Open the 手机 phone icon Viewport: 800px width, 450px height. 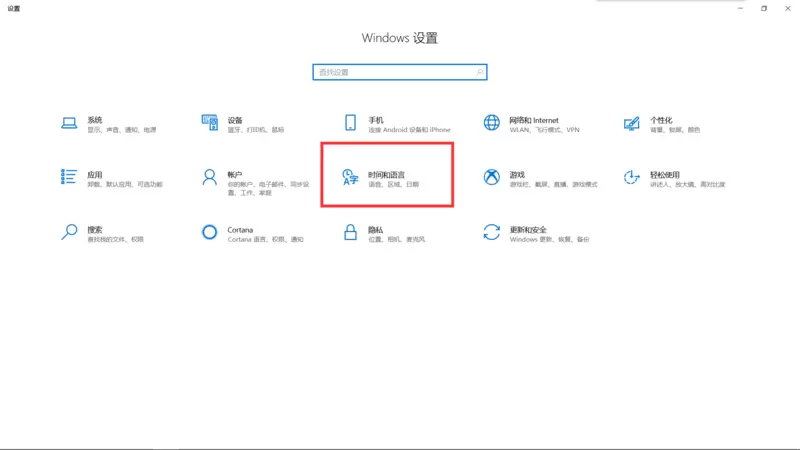(351, 122)
